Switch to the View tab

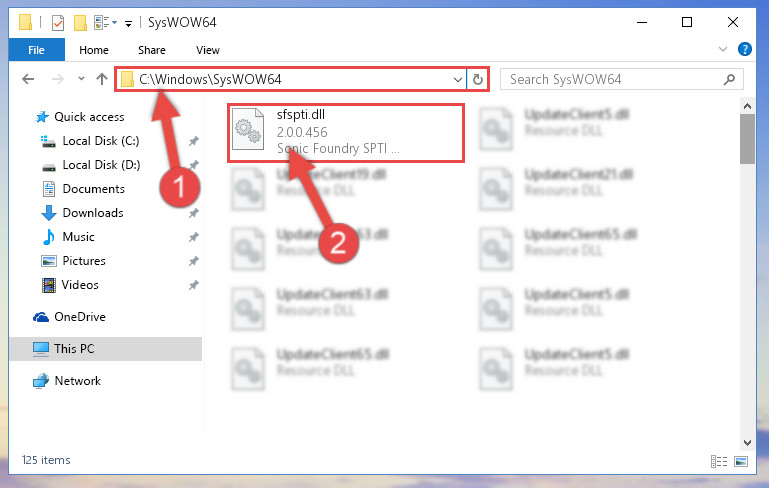[x=207, y=50]
